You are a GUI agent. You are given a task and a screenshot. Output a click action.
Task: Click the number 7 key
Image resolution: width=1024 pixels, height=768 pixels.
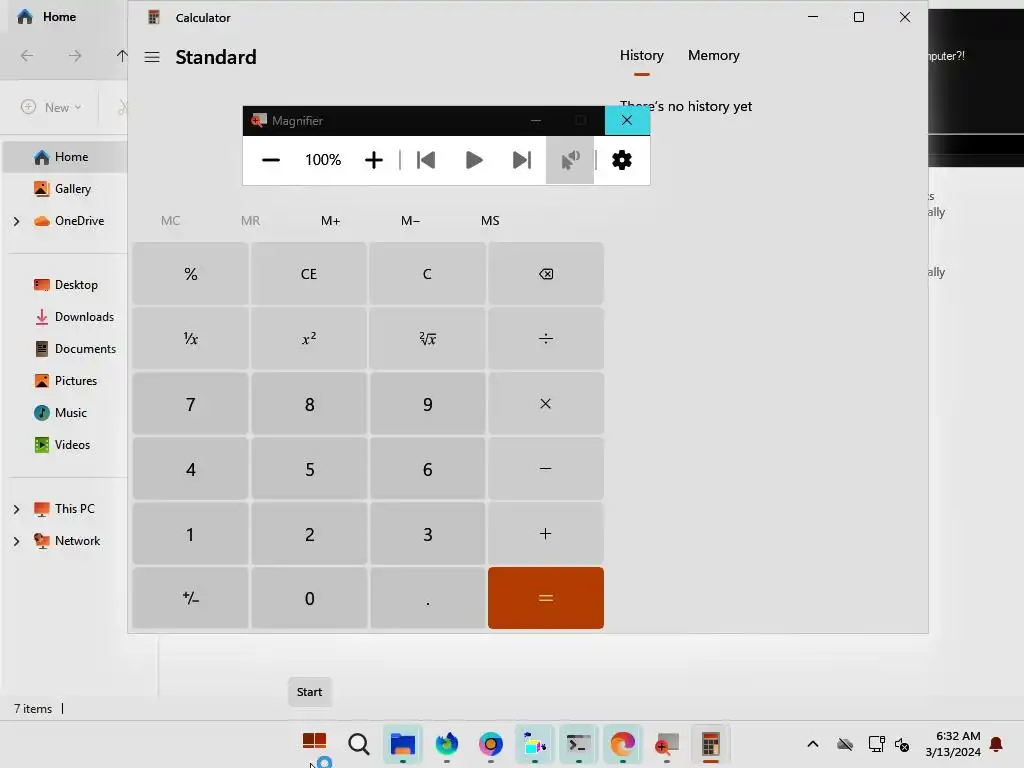click(191, 404)
